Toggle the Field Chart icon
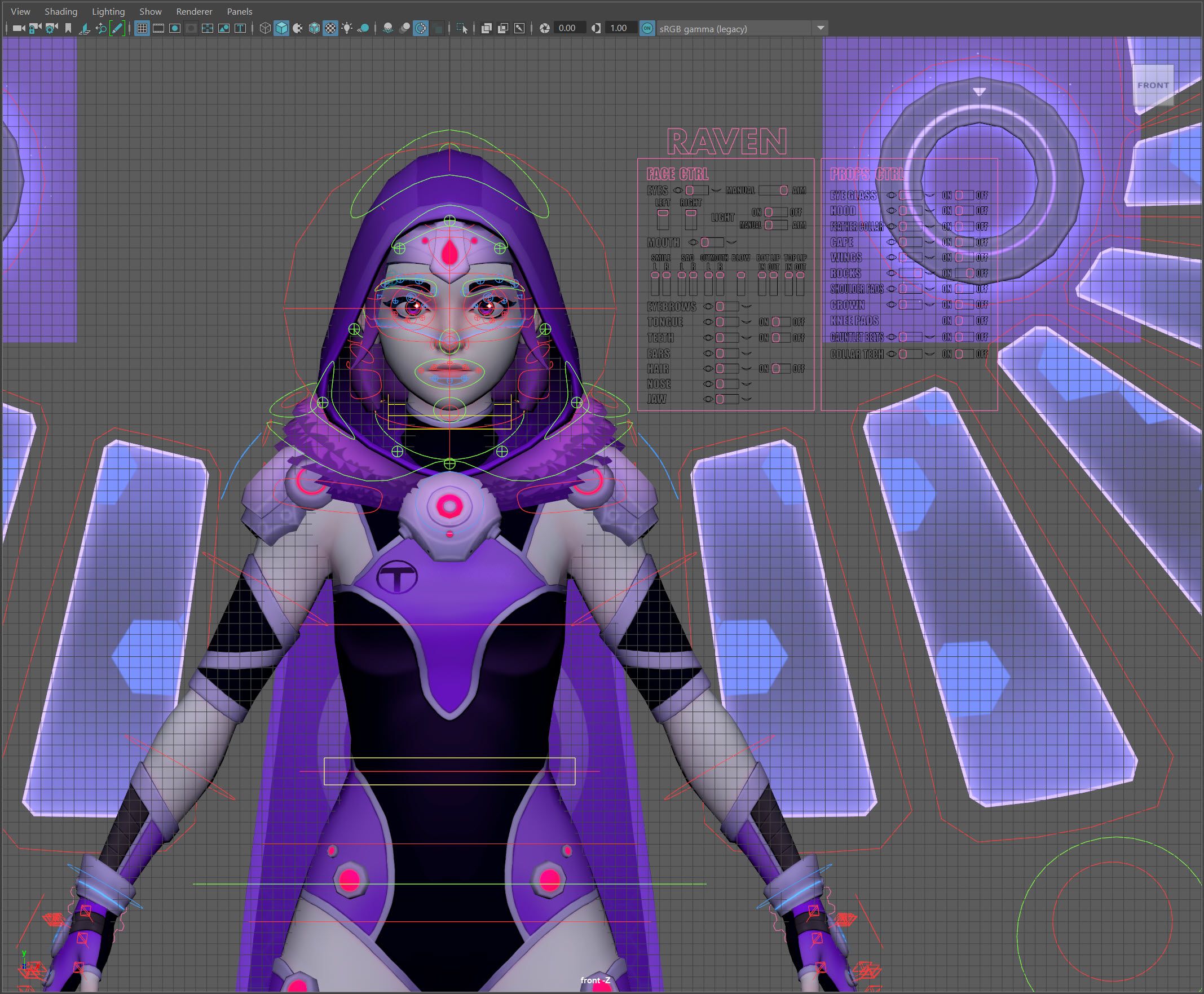This screenshot has height=994, width=1204. click(x=208, y=28)
